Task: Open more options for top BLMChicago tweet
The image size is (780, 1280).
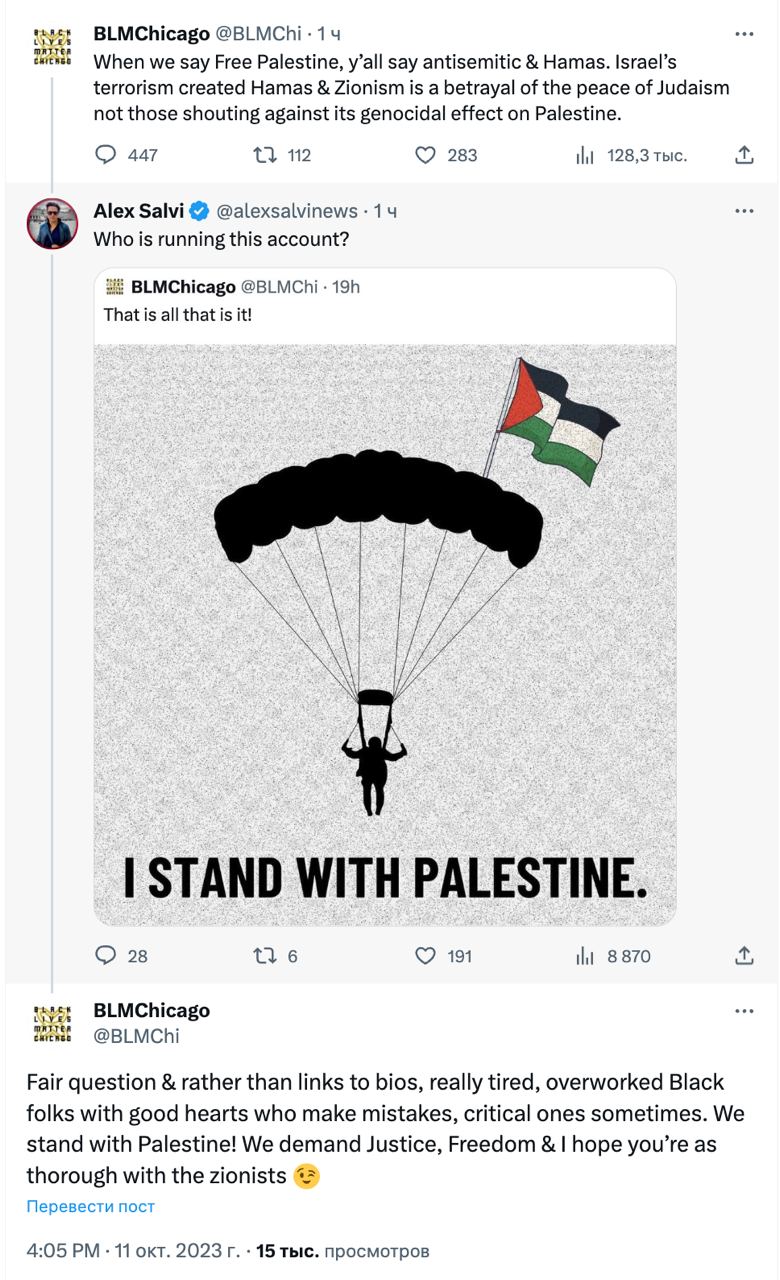Action: 744,34
